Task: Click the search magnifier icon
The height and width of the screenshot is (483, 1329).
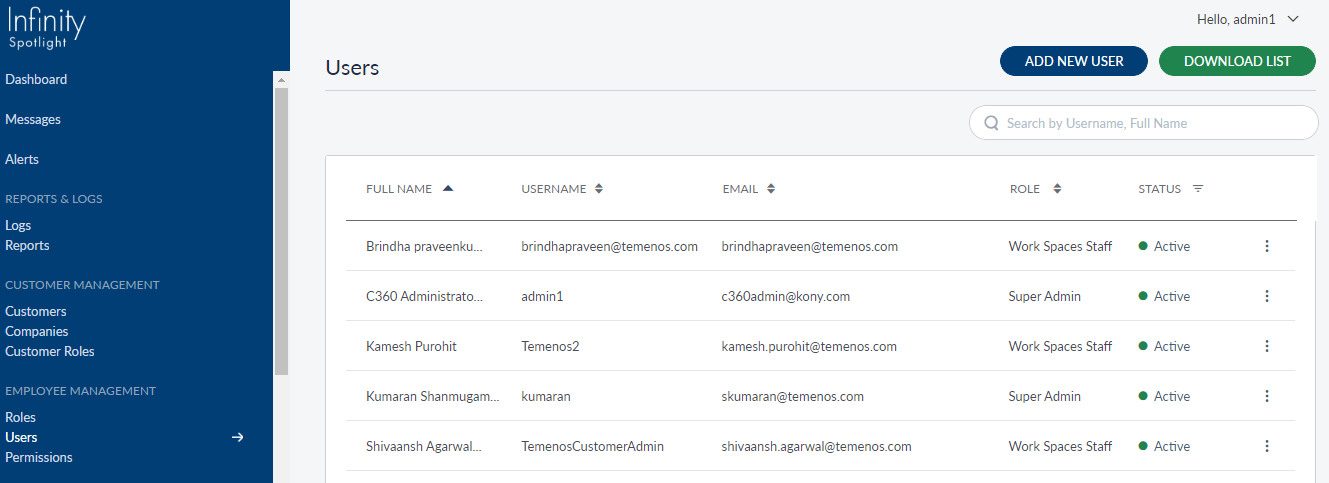Action: pyautogui.click(x=992, y=123)
